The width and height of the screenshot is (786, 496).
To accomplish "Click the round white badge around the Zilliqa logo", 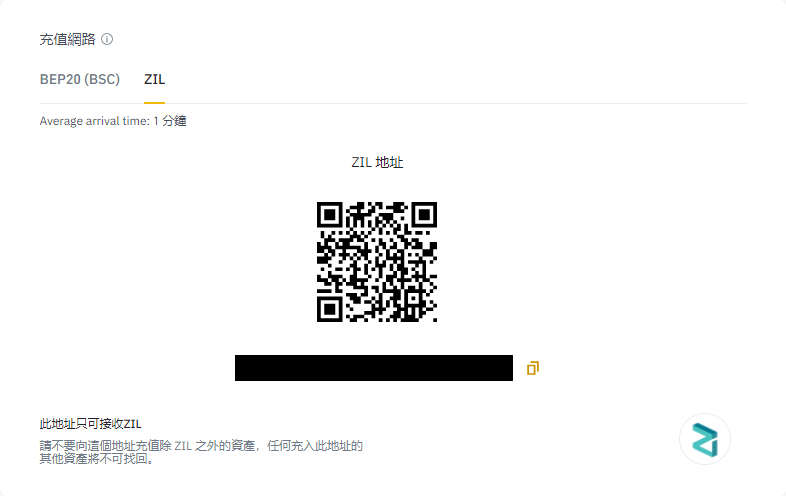I will [x=705, y=439].
